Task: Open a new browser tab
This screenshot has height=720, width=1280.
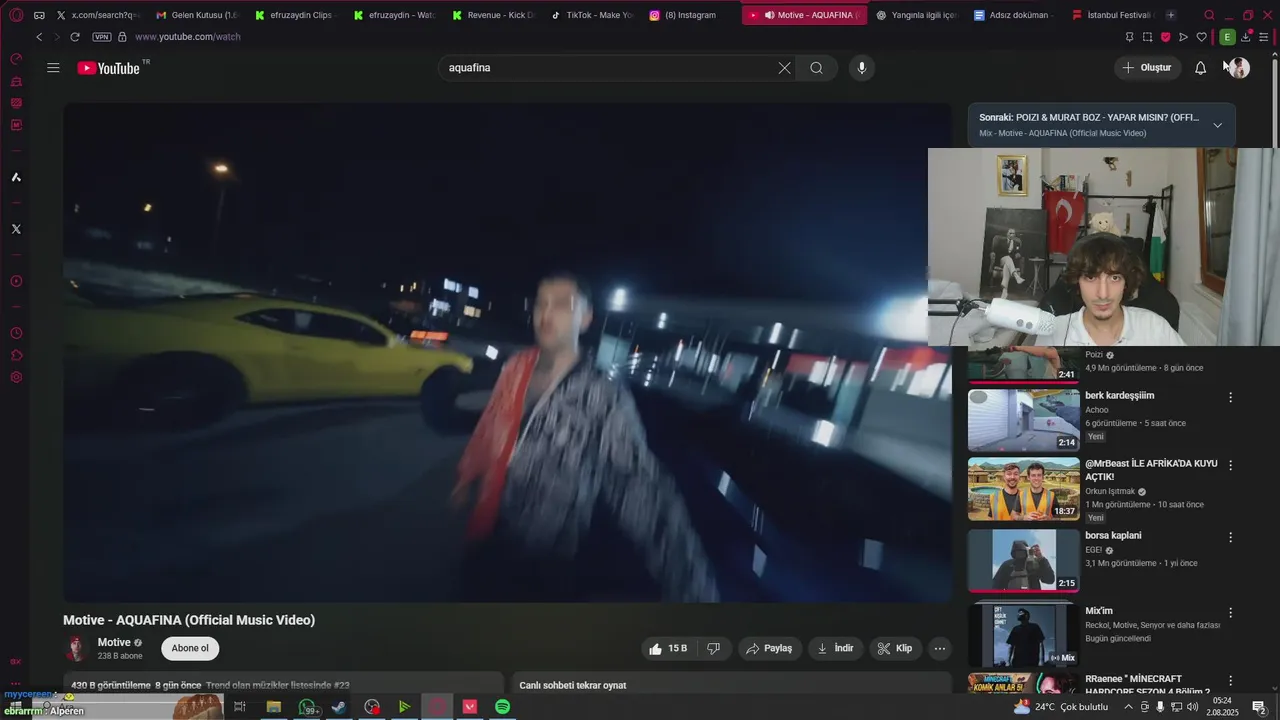Action: coord(1171,15)
